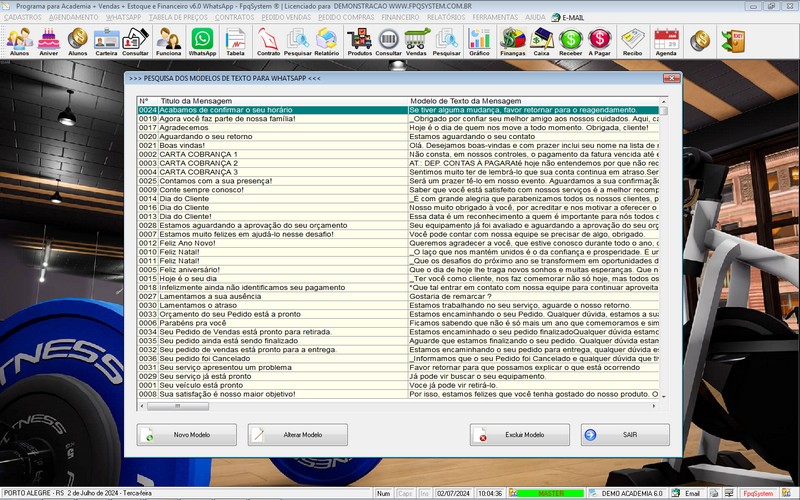800x500 pixels.
Task: Select row 0017 Agradecemos
Action: click(x=398, y=128)
